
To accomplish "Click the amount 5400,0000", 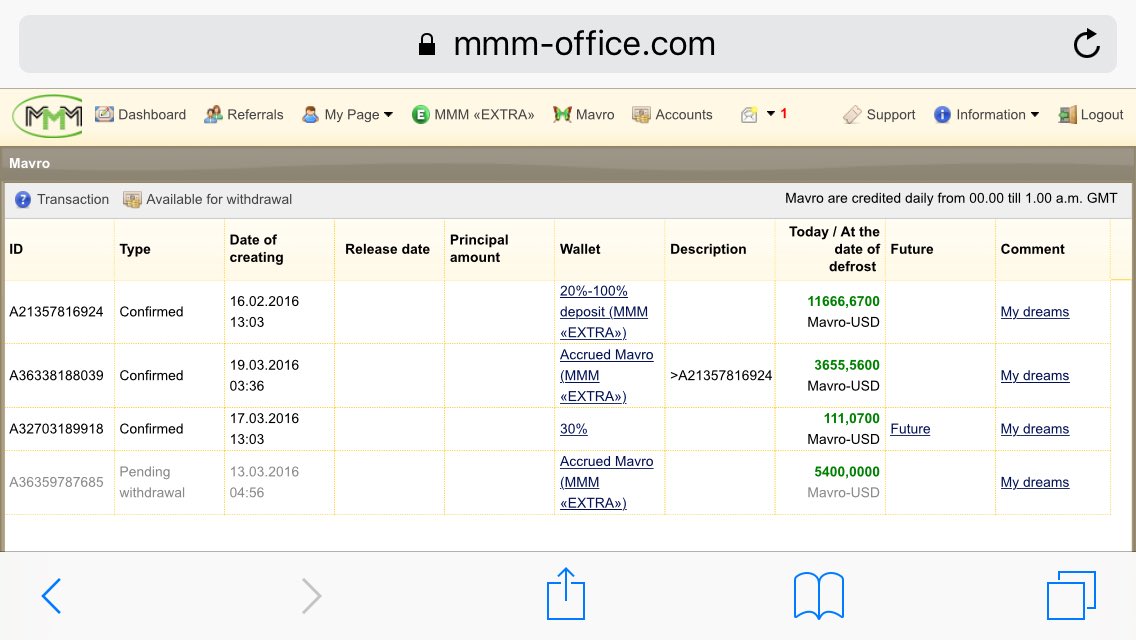I will coord(846,472).
